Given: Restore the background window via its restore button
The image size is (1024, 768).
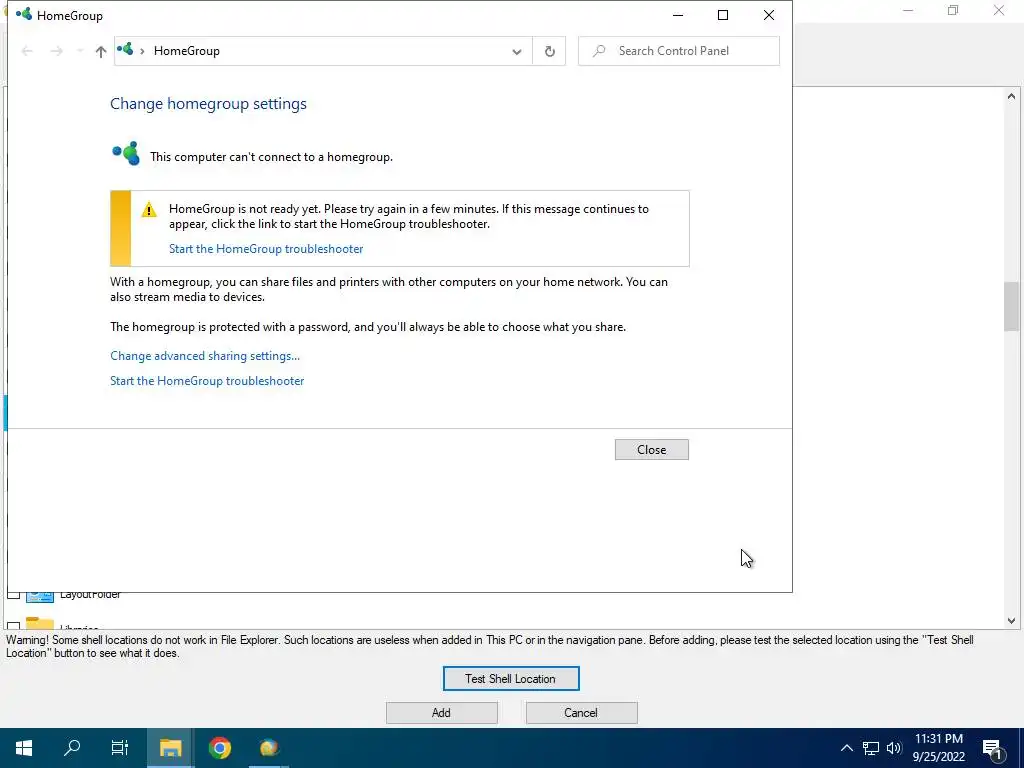Looking at the screenshot, I should click(953, 10).
